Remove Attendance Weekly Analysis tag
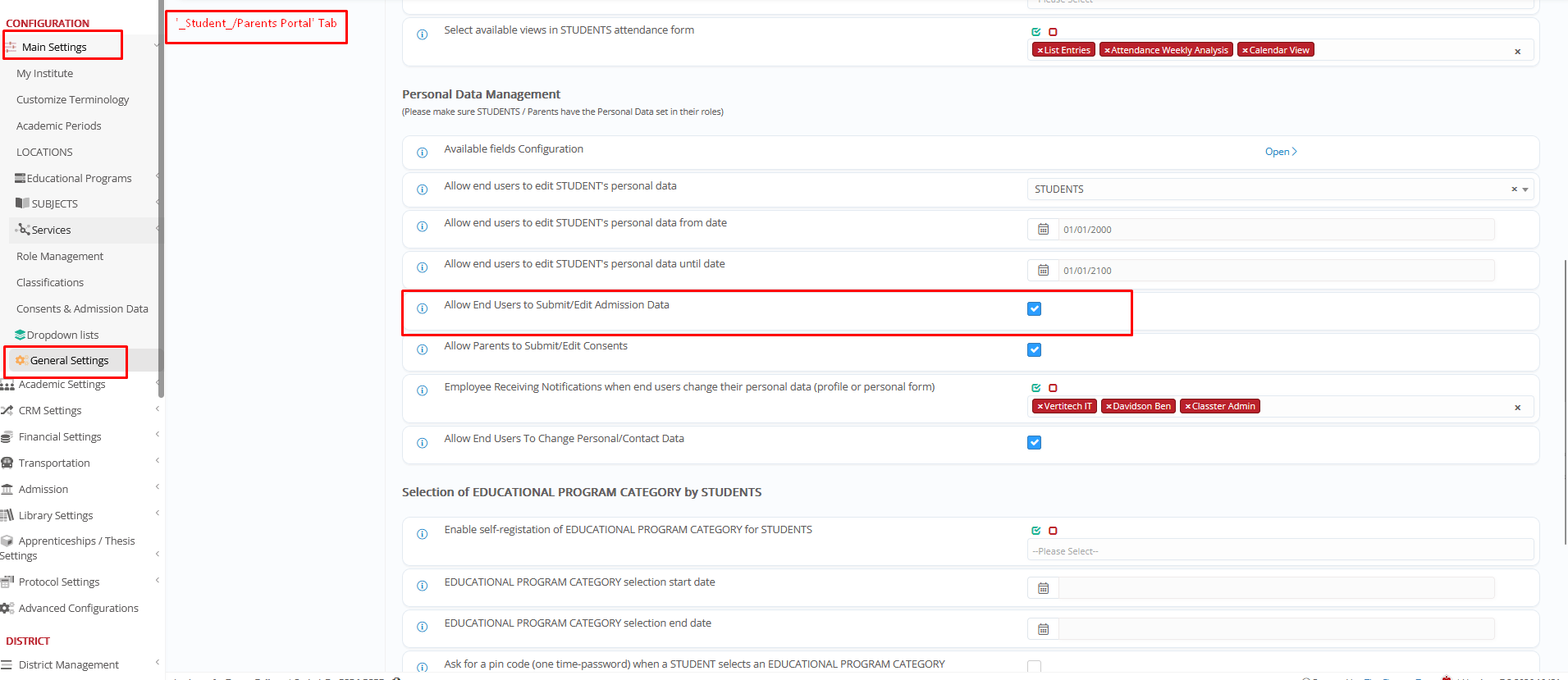 click(x=1107, y=51)
